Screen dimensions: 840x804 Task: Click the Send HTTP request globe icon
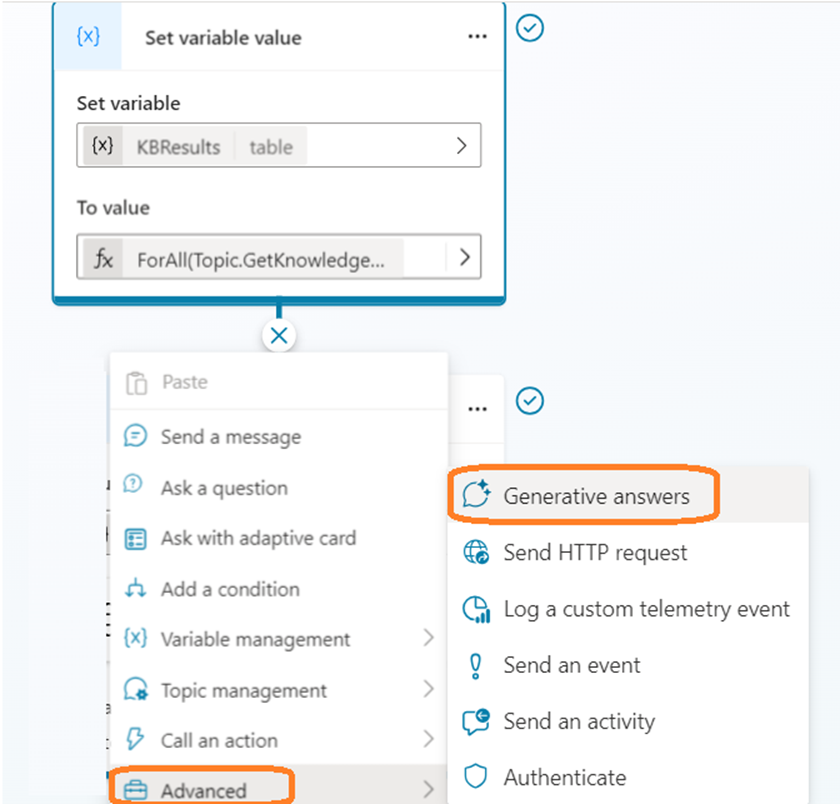click(475, 553)
